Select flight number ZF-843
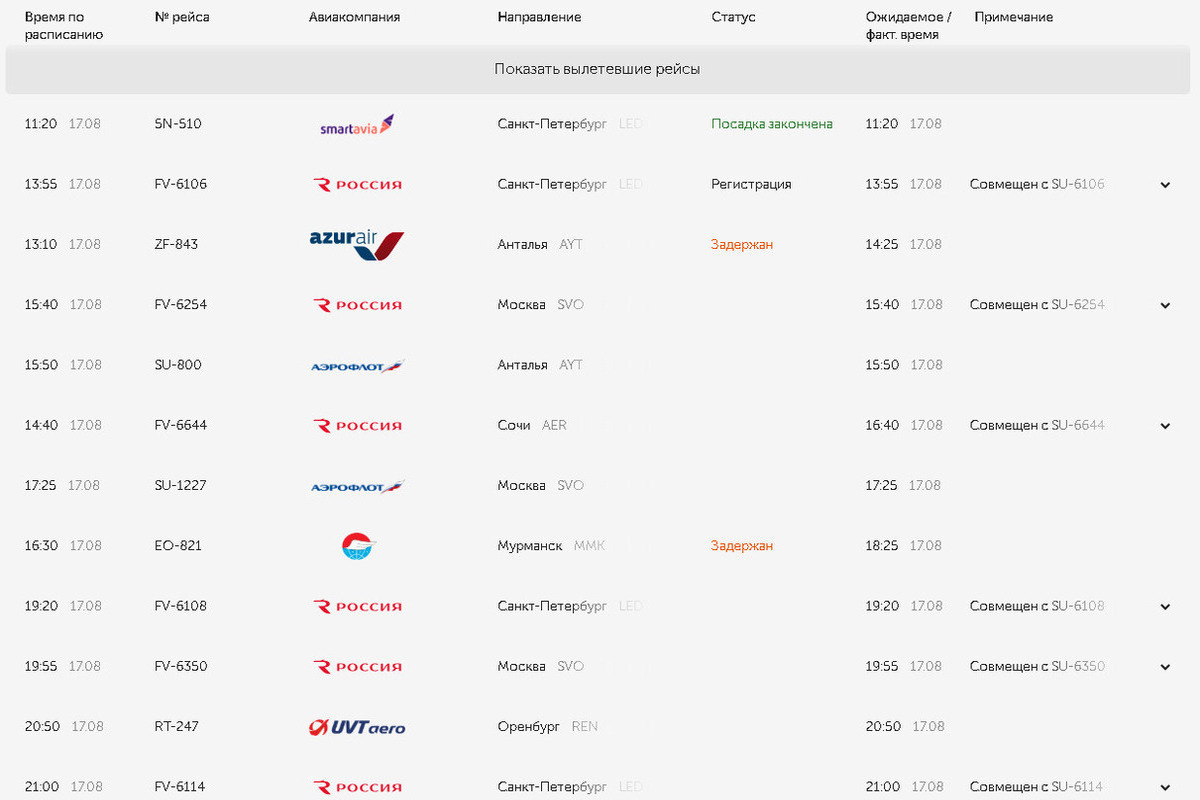 tap(176, 244)
